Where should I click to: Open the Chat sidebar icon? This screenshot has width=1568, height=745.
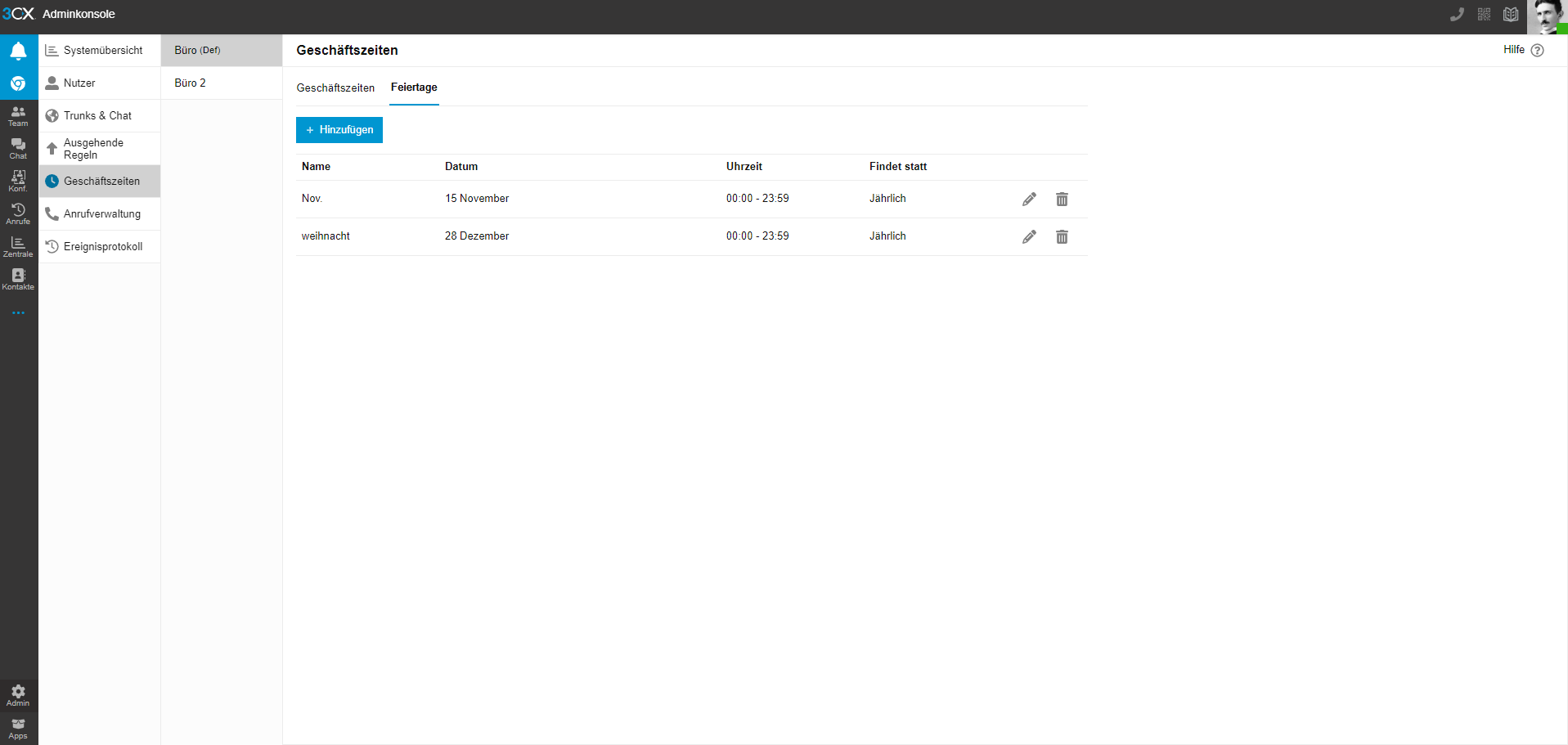(x=18, y=148)
